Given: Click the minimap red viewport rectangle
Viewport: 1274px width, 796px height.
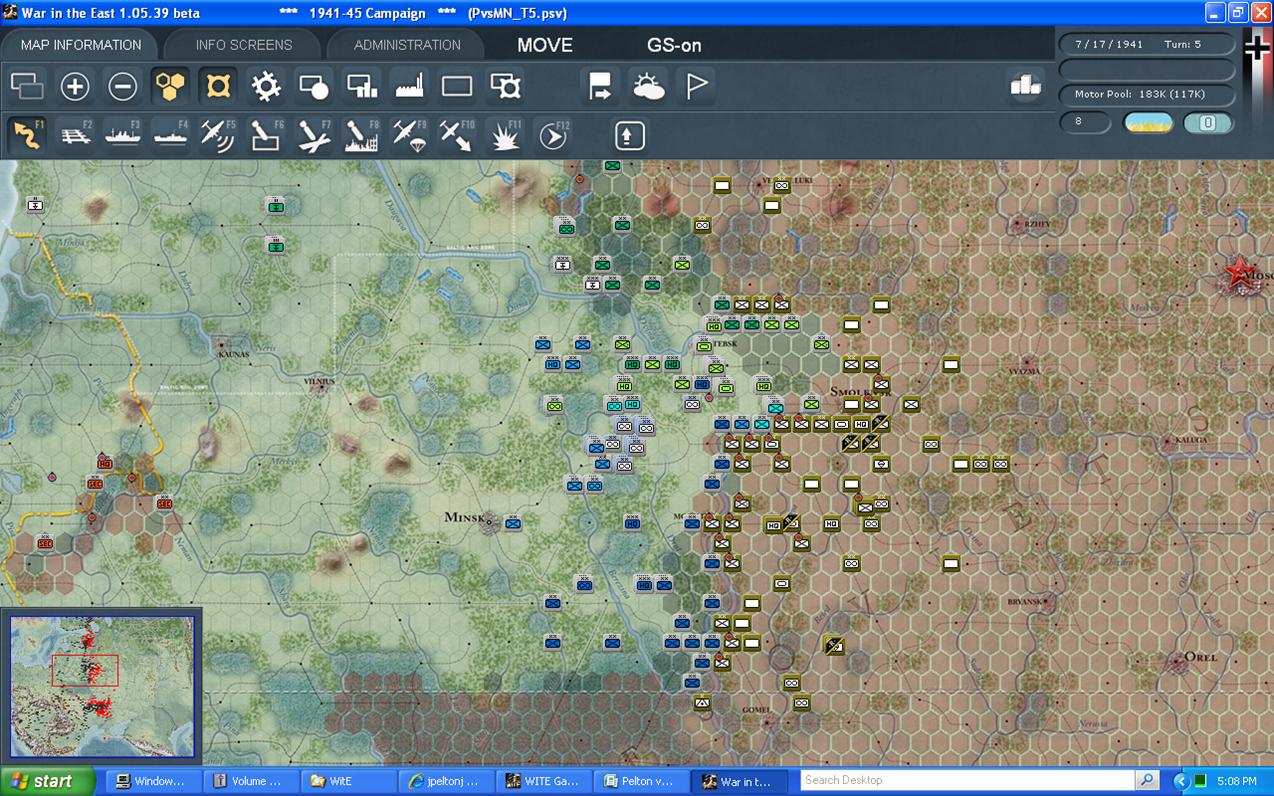Looking at the screenshot, I should [x=85, y=670].
